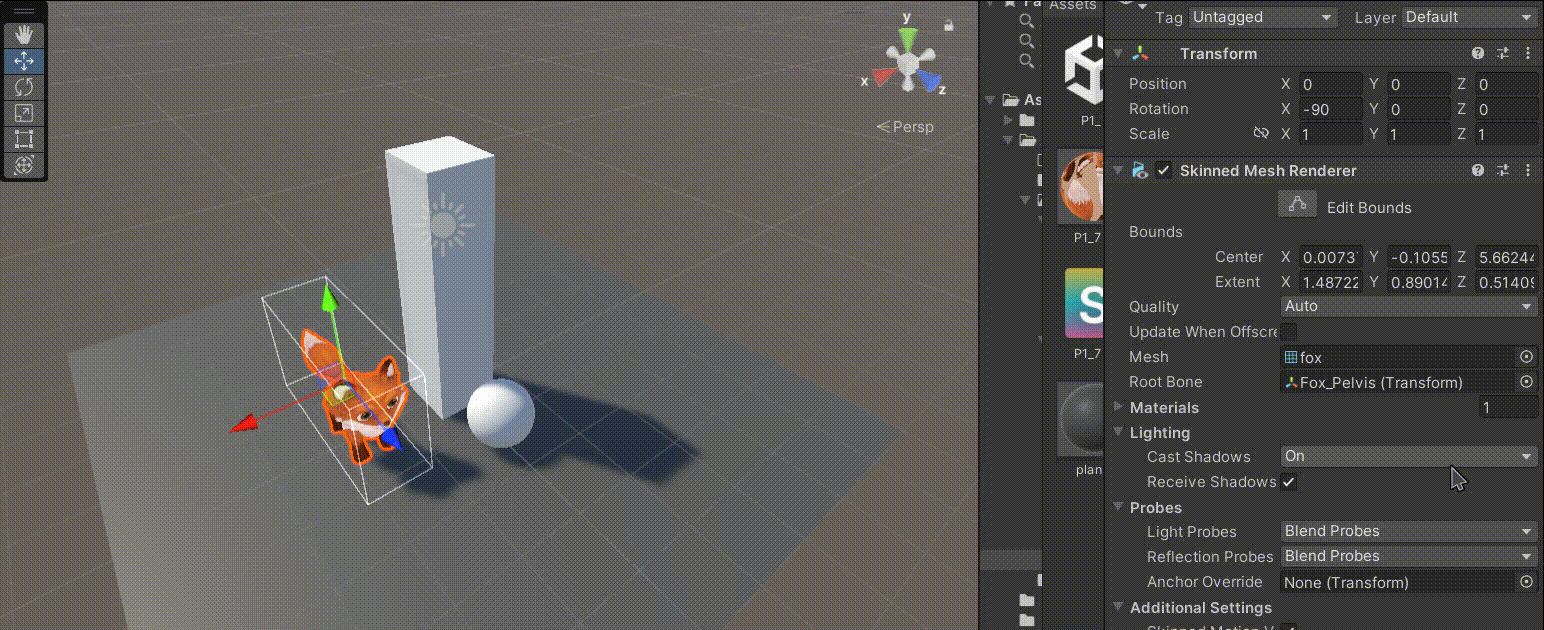Open the Assets breadcrumb in the Project panel

(1073, 6)
